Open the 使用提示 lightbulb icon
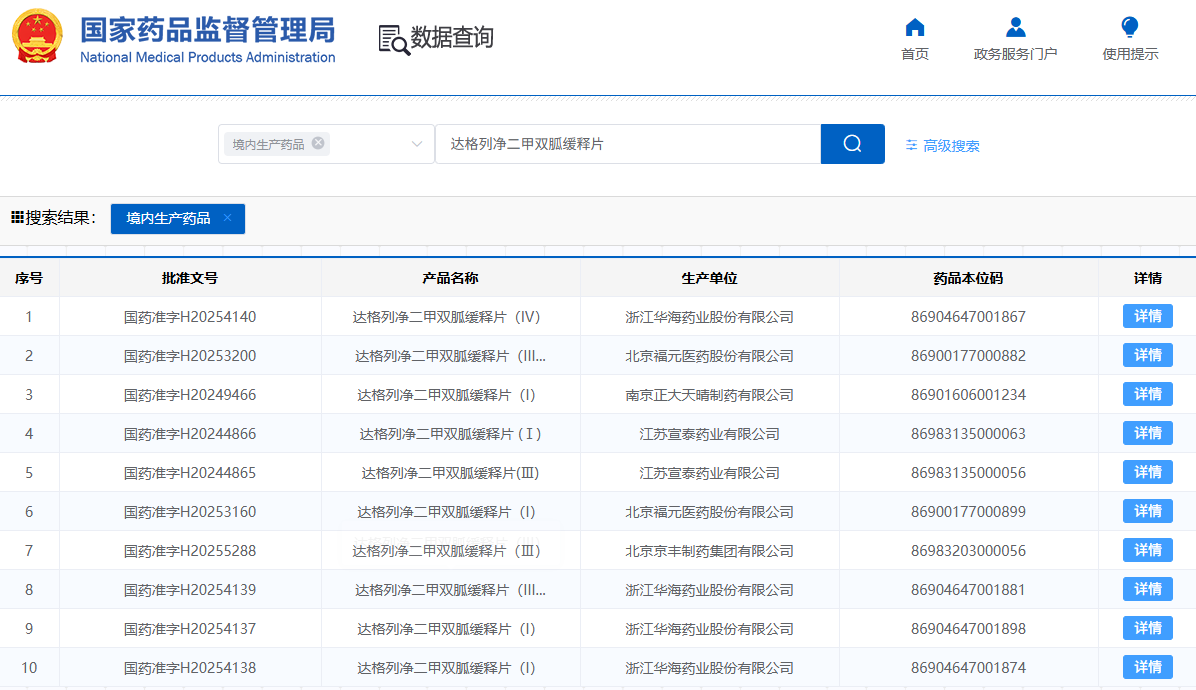 point(1130,28)
